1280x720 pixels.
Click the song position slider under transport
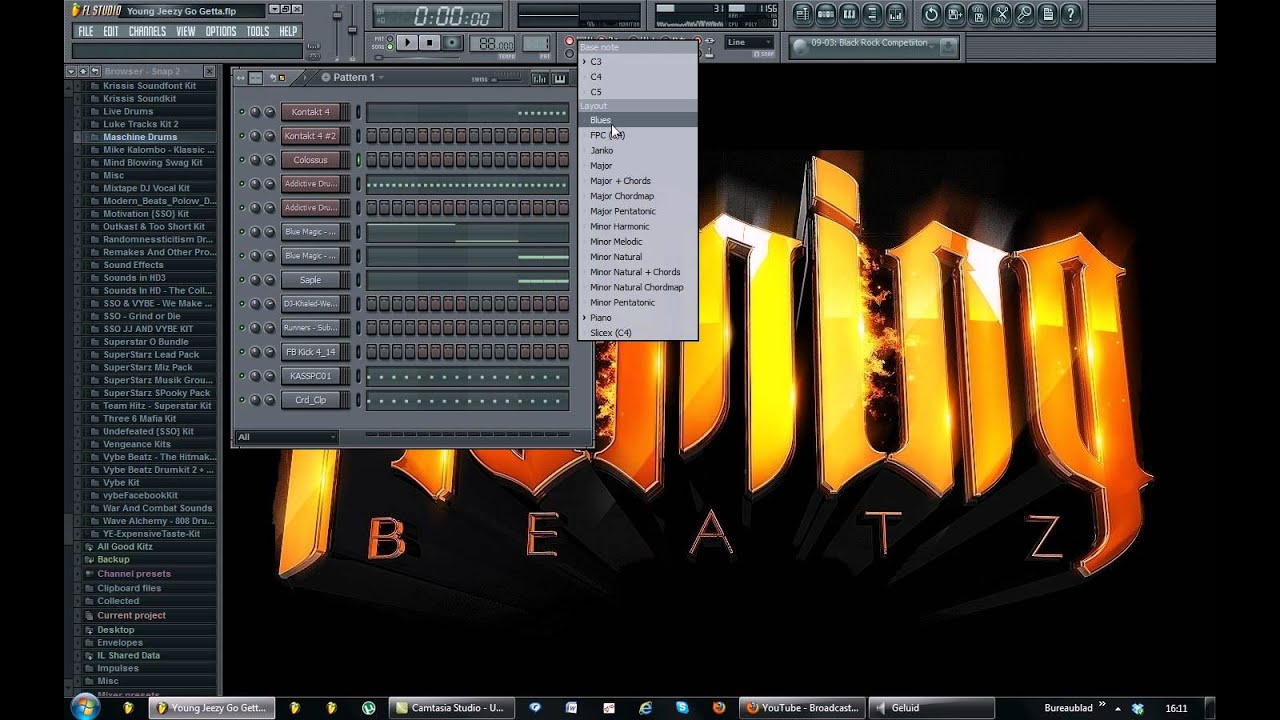[417, 57]
